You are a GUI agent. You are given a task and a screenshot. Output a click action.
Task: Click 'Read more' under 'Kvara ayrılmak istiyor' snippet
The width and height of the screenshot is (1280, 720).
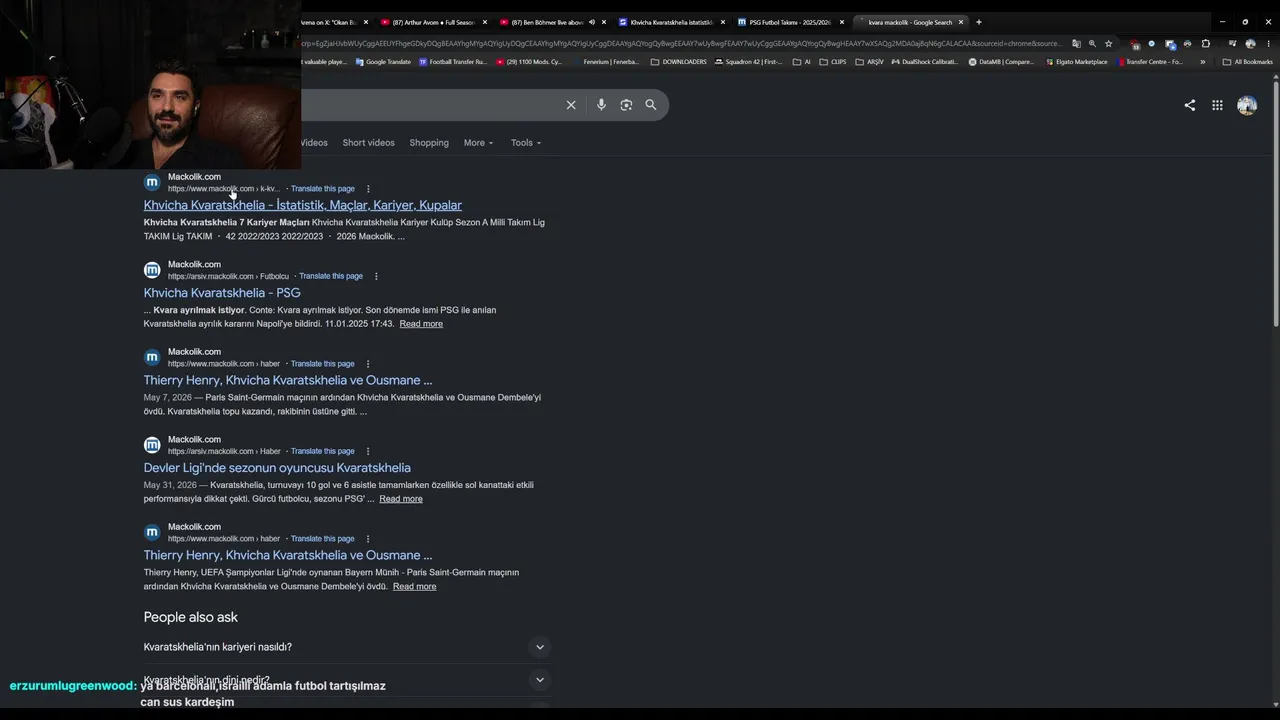tap(421, 324)
